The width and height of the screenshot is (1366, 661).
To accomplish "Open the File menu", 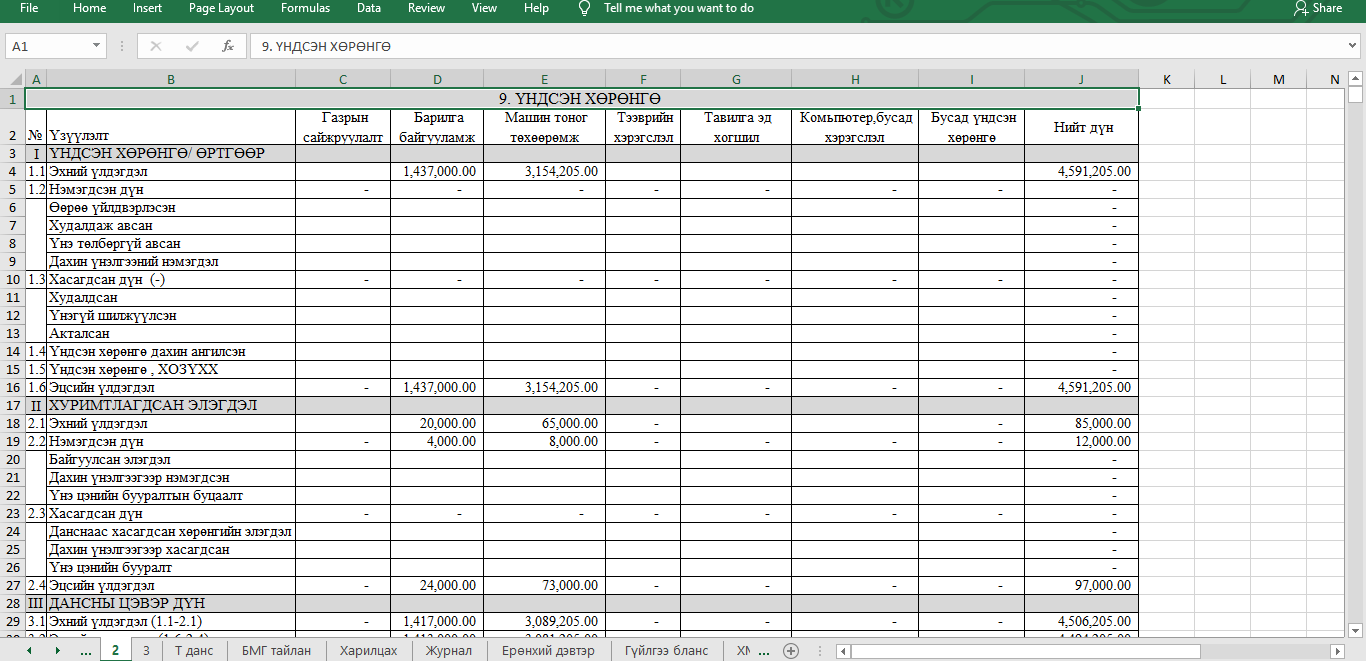I will pyautogui.click(x=29, y=8).
